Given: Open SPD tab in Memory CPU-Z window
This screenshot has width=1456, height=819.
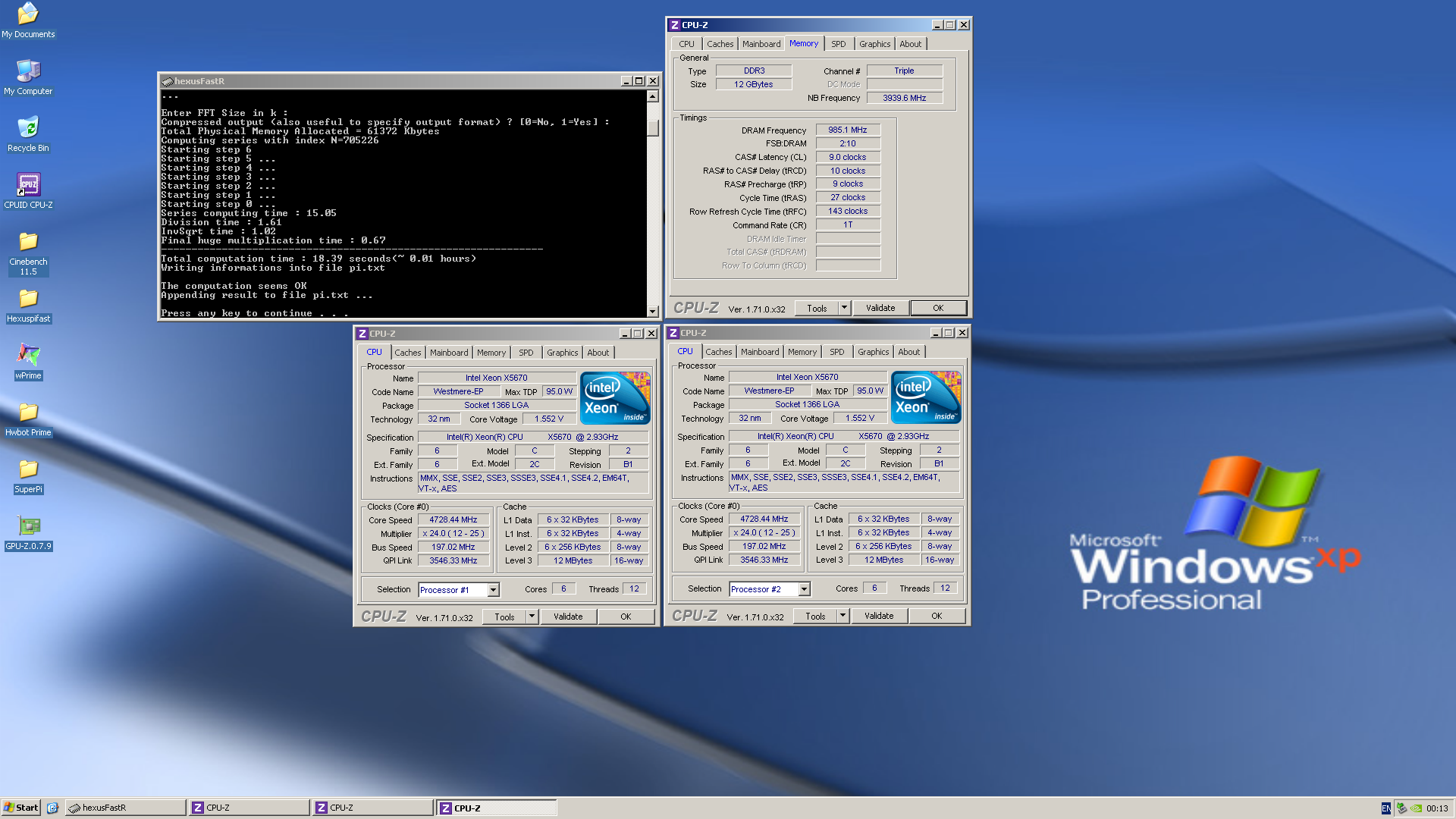Looking at the screenshot, I should tap(839, 44).
